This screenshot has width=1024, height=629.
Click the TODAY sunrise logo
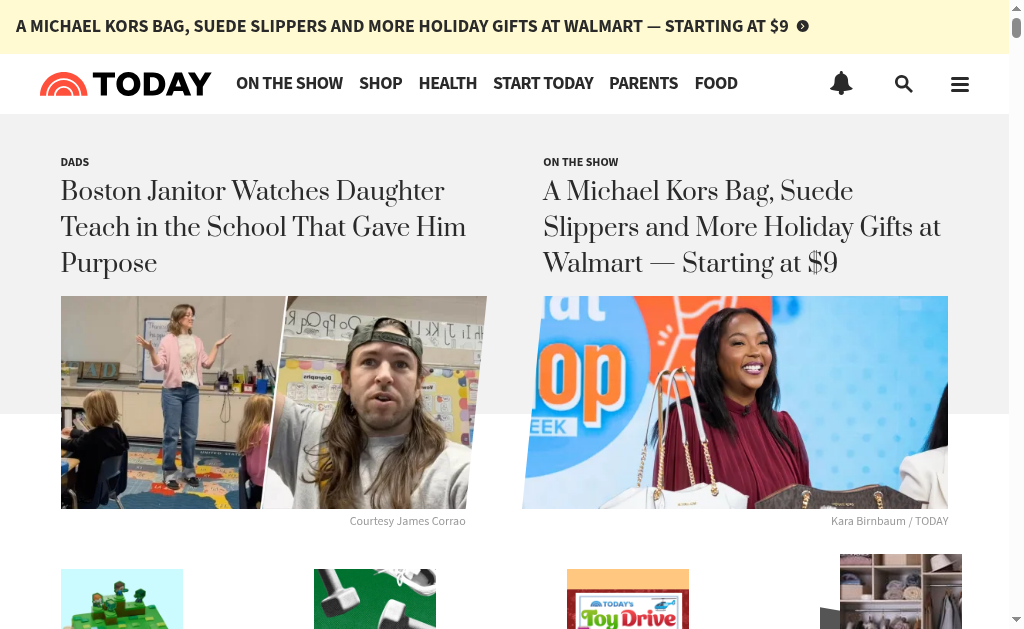(125, 84)
